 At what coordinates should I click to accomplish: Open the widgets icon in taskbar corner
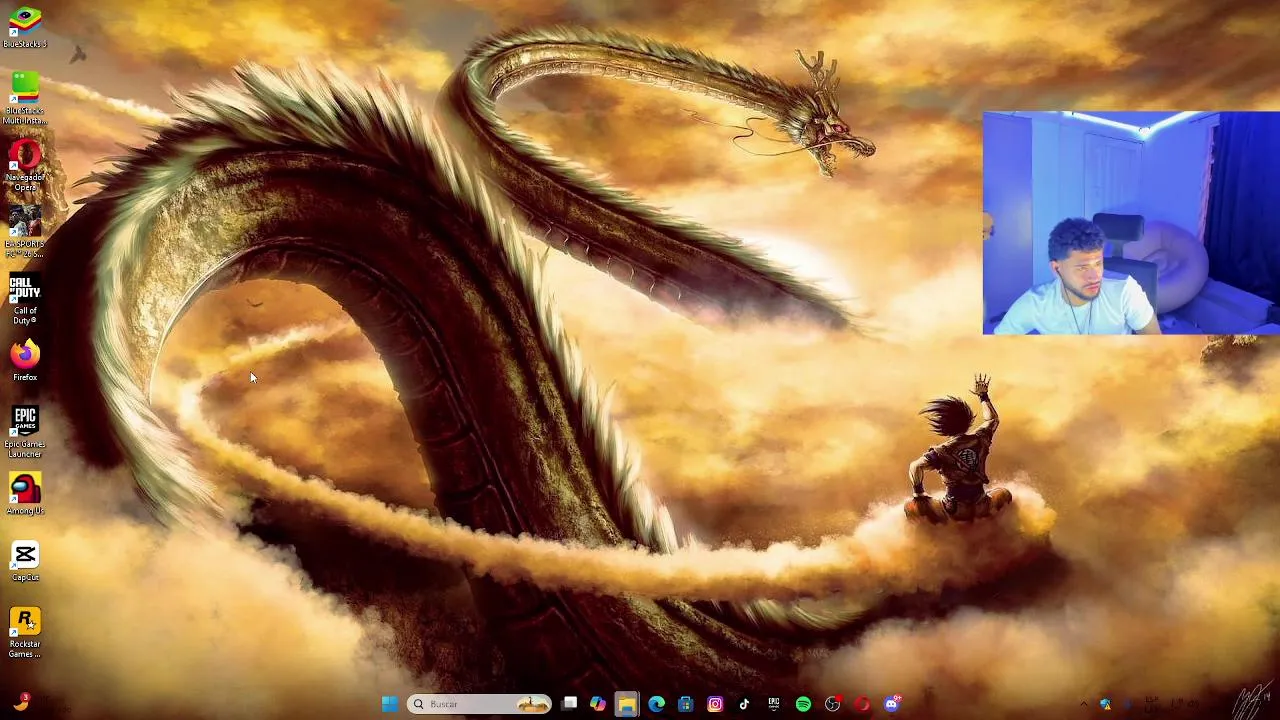20,703
